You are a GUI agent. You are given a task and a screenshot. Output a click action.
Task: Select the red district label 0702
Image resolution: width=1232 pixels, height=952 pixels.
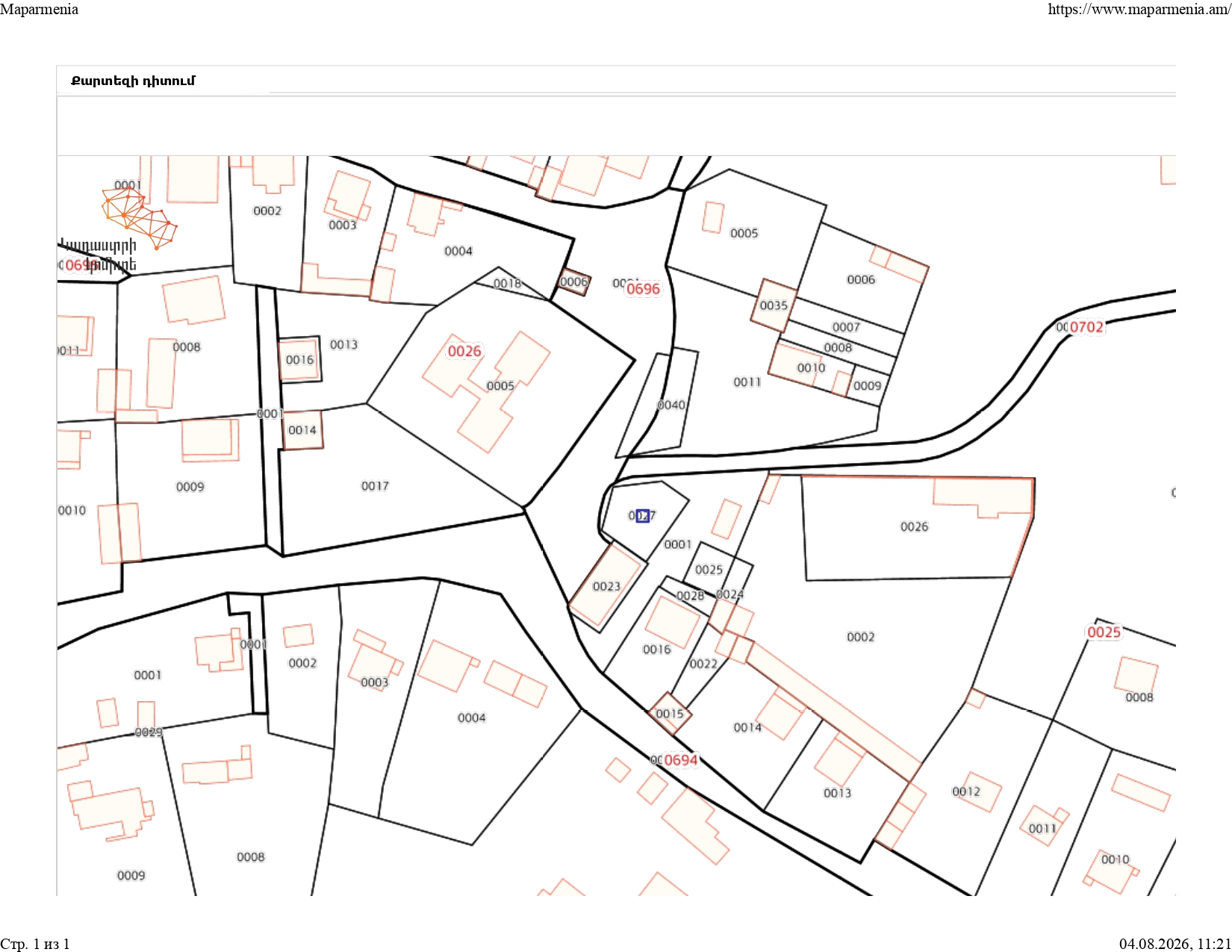click(x=1086, y=327)
